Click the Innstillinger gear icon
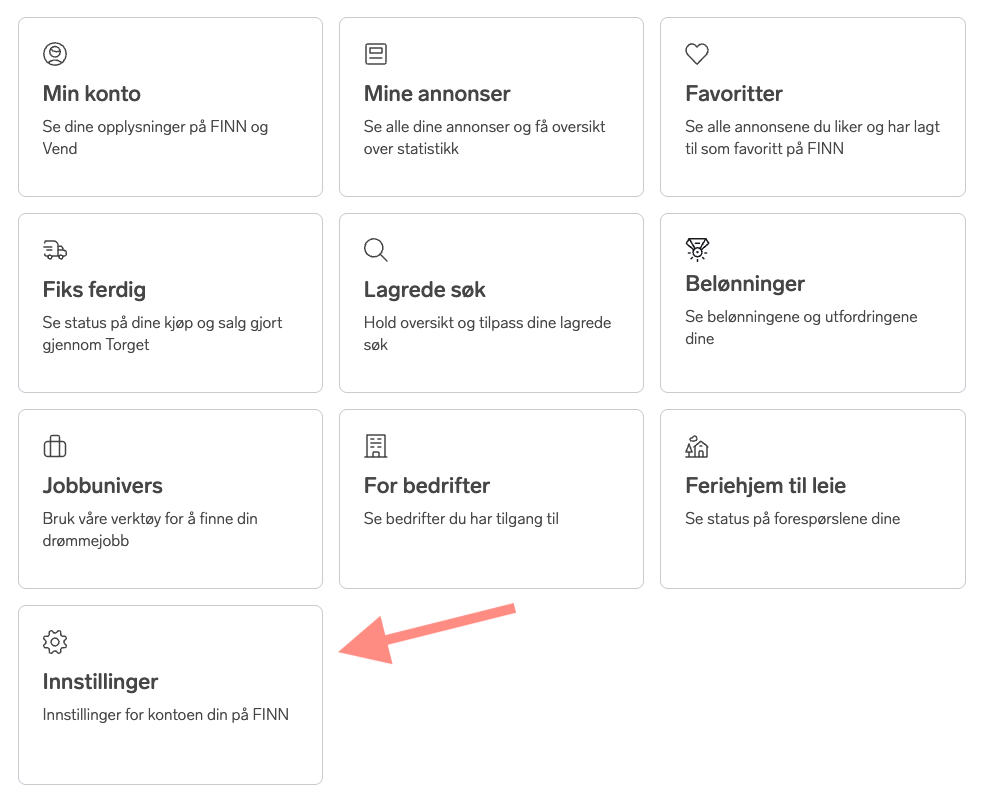 55,642
